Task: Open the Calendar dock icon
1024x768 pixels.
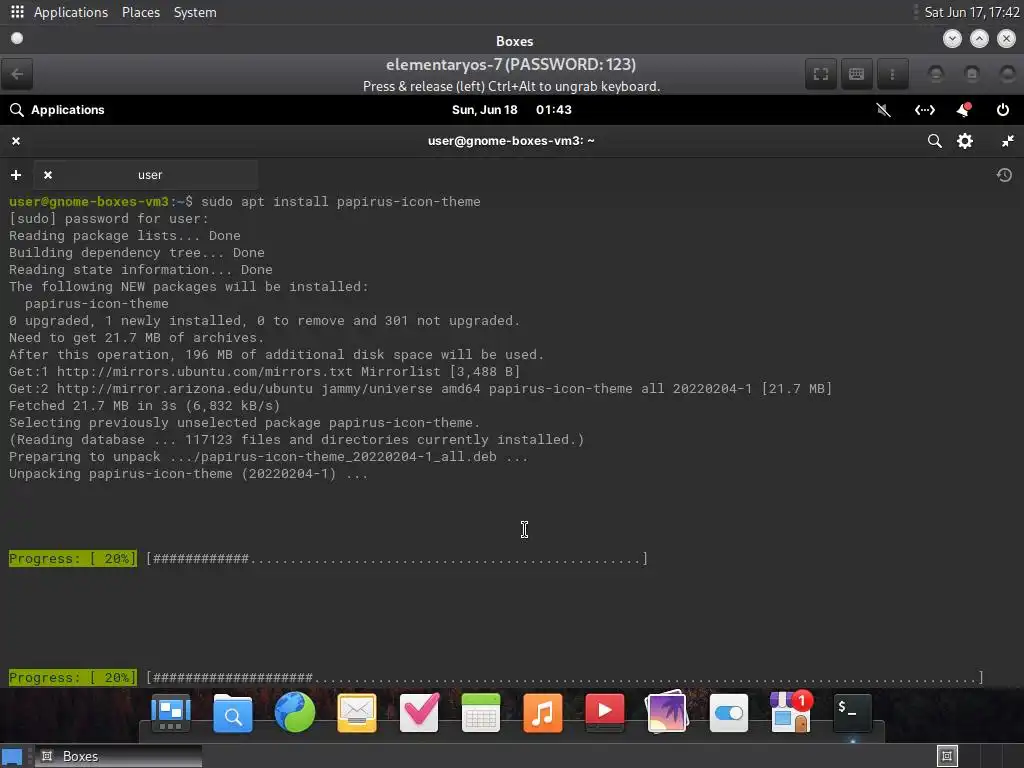Action: (x=481, y=712)
